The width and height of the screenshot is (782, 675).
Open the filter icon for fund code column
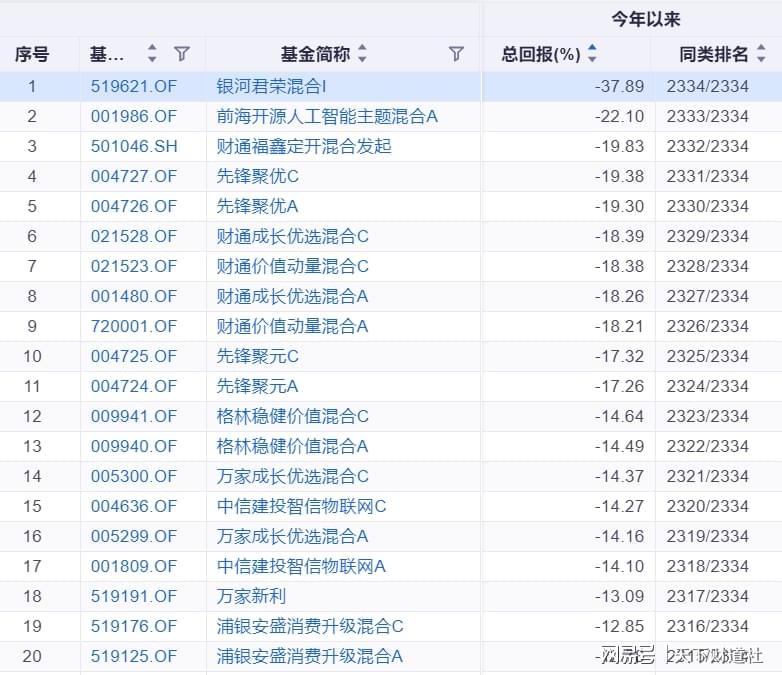[182, 54]
